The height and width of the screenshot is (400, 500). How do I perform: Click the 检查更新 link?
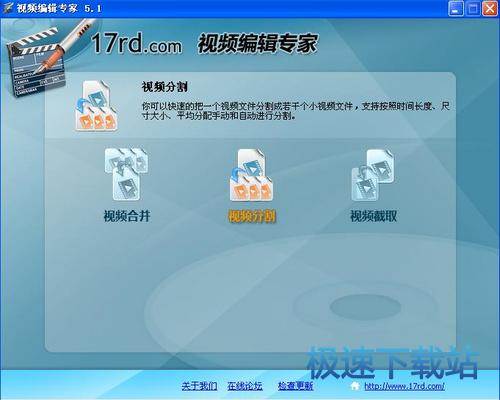pyautogui.click(x=296, y=386)
